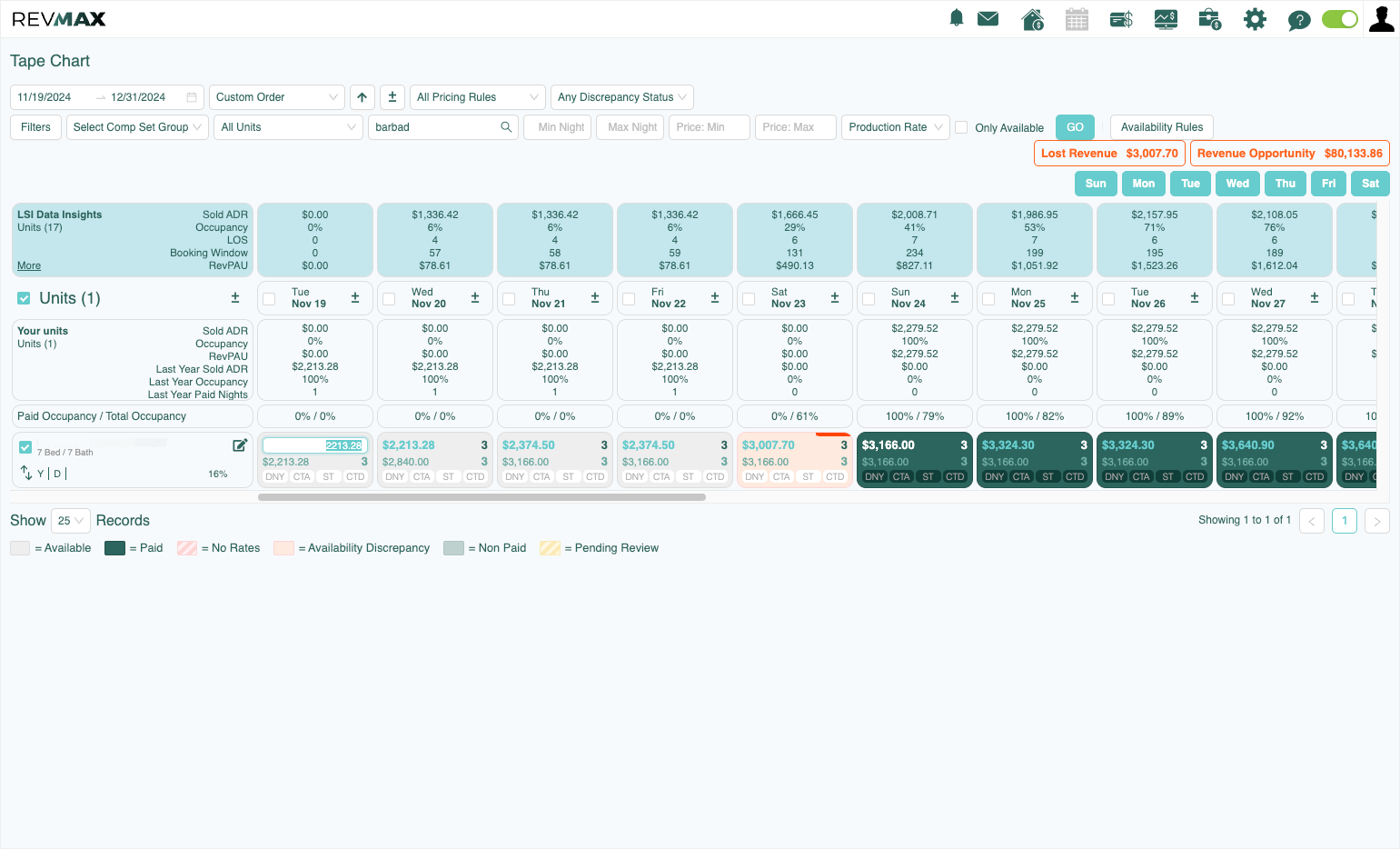
Task: Open the briefcase with dollar icon
Action: coord(1210,19)
